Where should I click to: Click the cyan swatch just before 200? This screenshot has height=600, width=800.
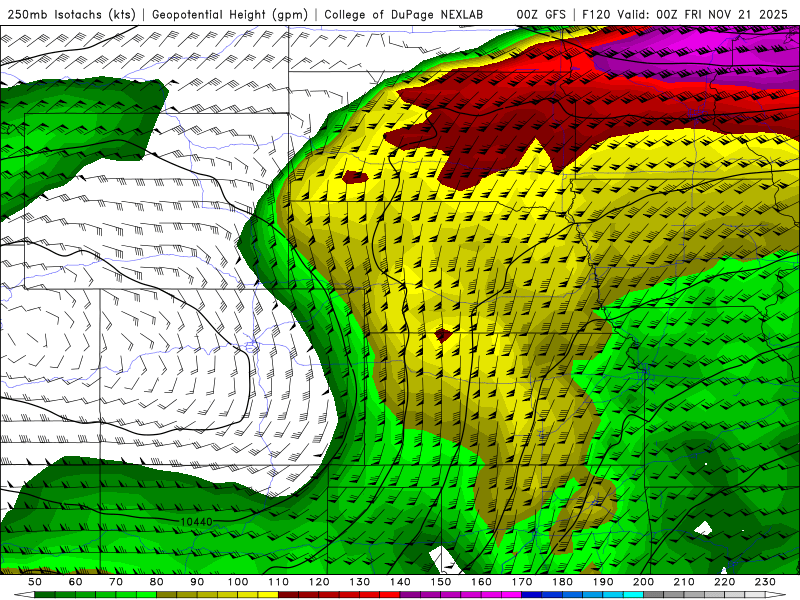pos(633,595)
